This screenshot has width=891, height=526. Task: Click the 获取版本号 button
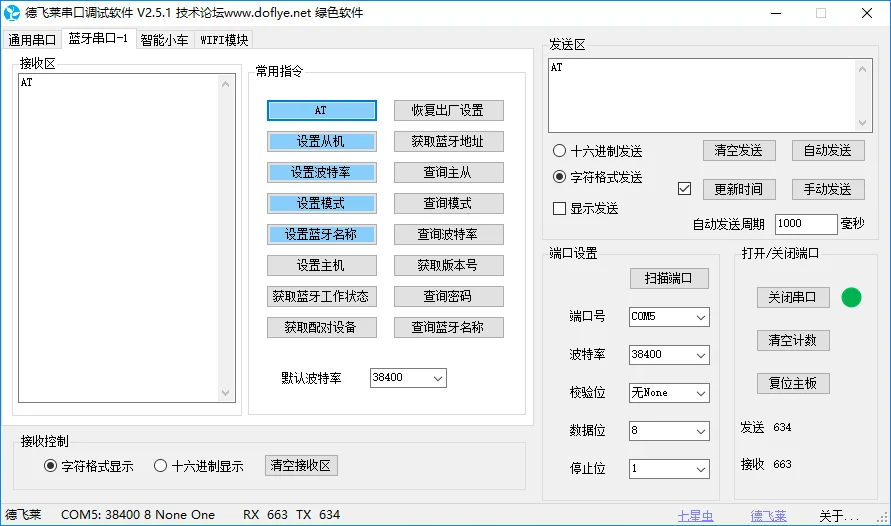click(x=448, y=265)
